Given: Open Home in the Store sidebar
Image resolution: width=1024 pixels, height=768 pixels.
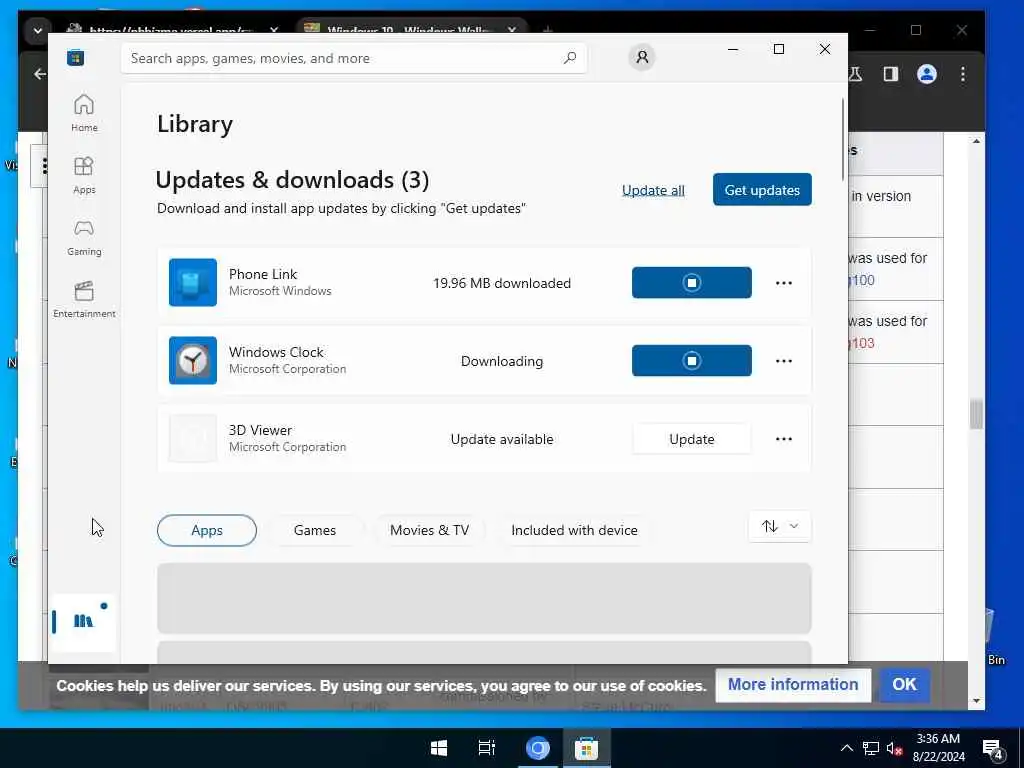Looking at the screenshot, I should (84, 113).
